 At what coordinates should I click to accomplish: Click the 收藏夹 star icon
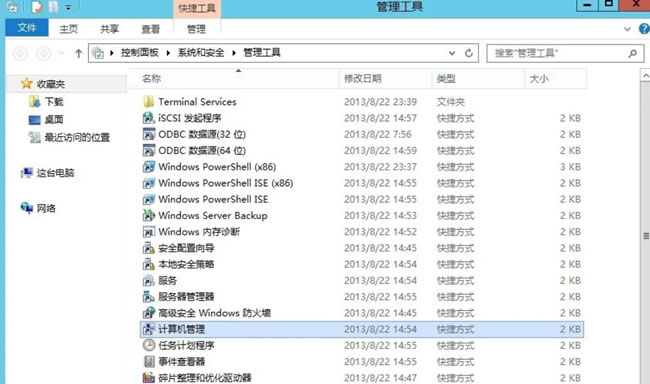(x=27, y=84)
